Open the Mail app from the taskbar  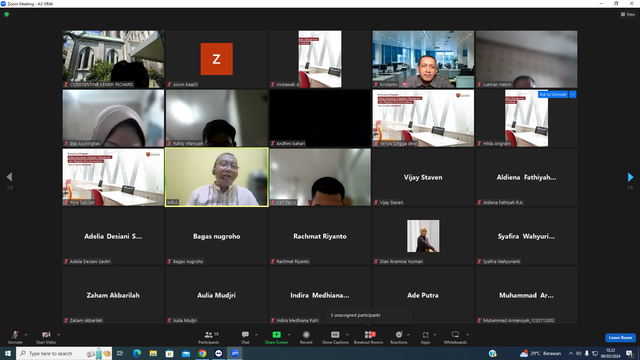click(x=186, y=353)
